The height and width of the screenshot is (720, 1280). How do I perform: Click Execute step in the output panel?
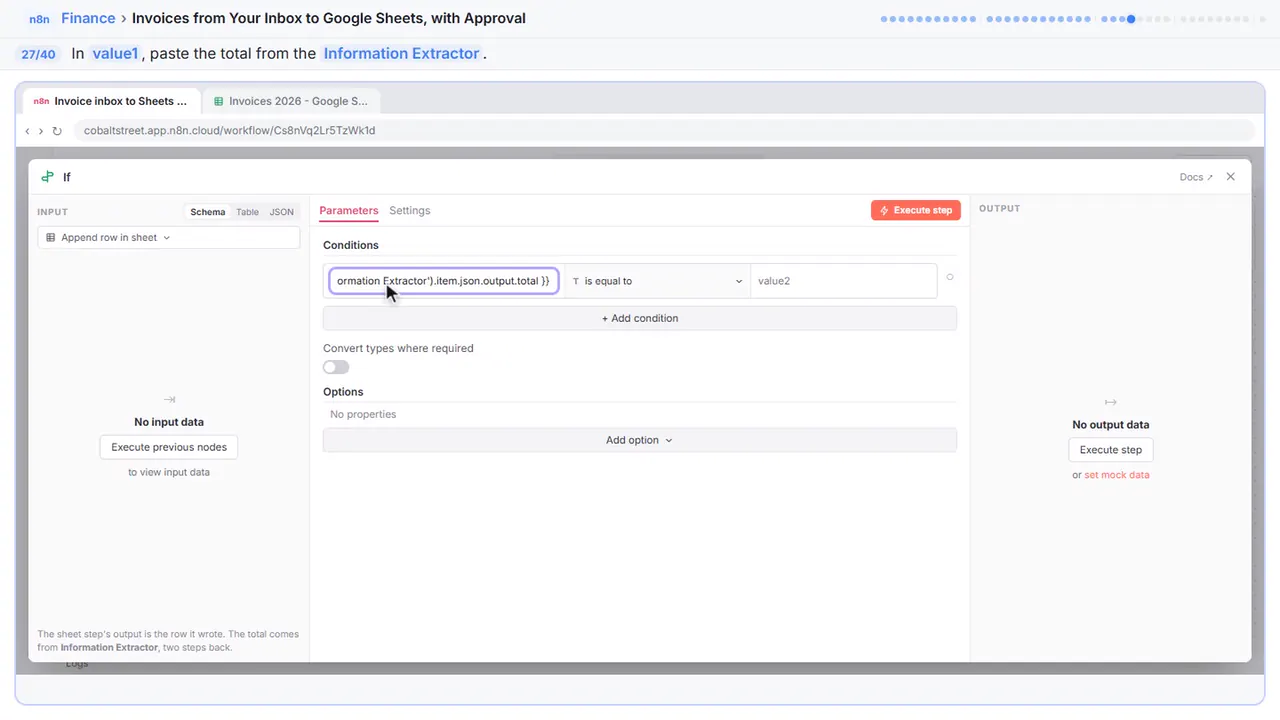pyautogui.click(x=1111, y=450)
